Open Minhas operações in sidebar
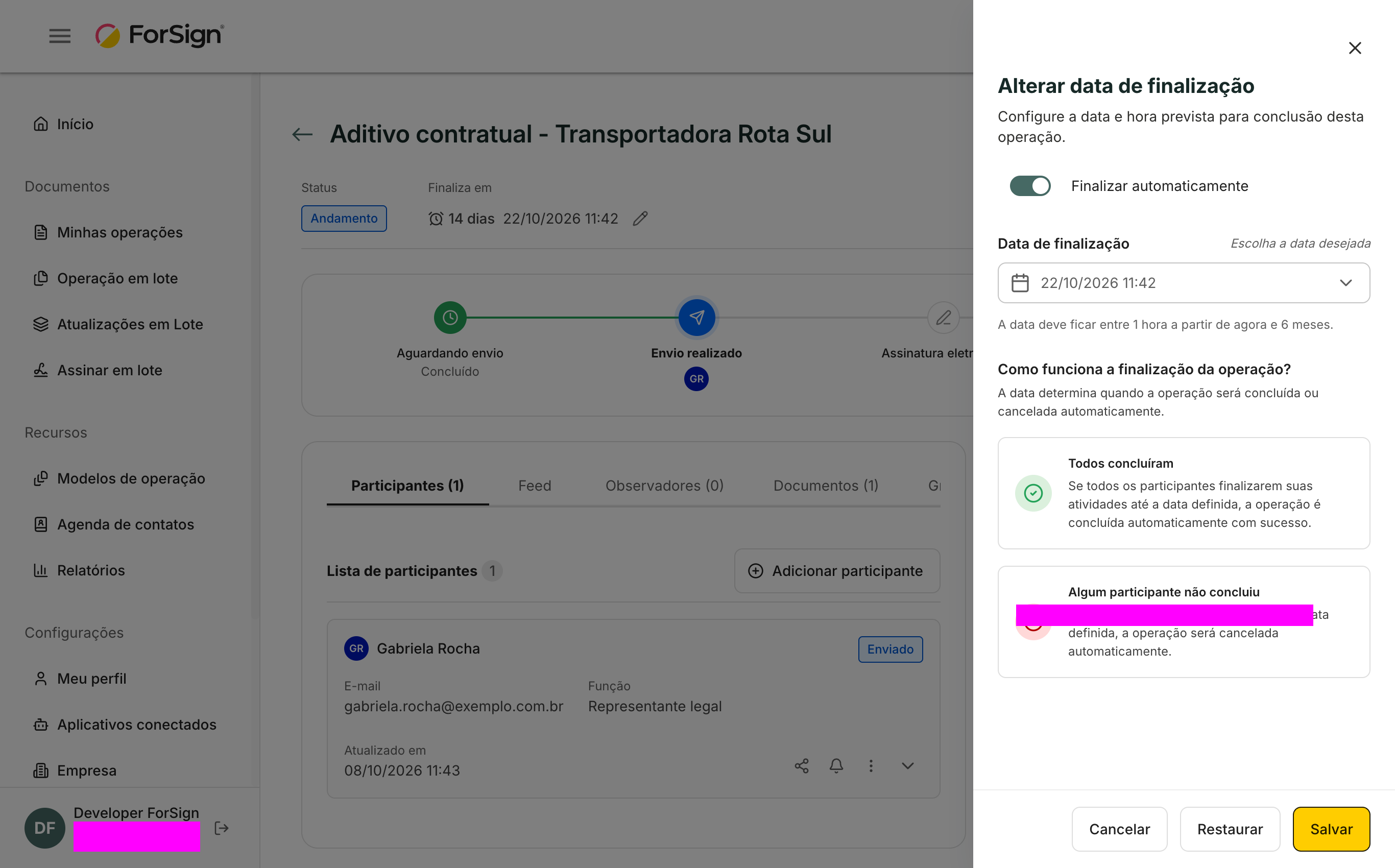The width and height of the screenshot is (1395, 868). point(108,232)
